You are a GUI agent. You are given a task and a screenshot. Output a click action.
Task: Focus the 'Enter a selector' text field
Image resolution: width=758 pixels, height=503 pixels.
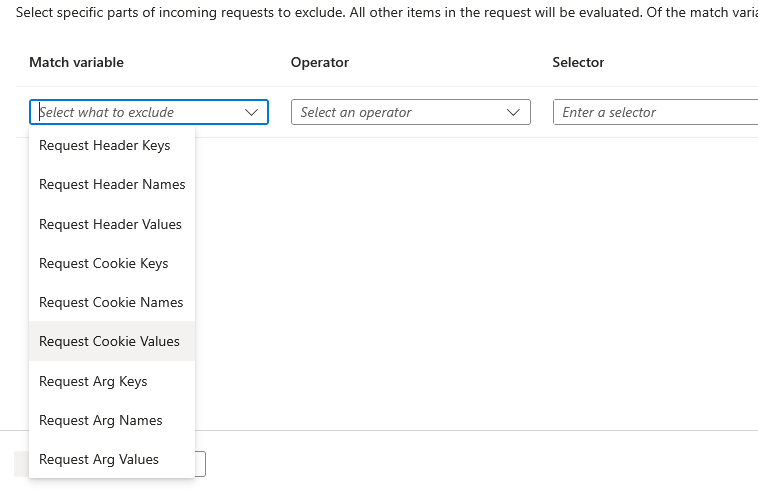tap(654, 112)
